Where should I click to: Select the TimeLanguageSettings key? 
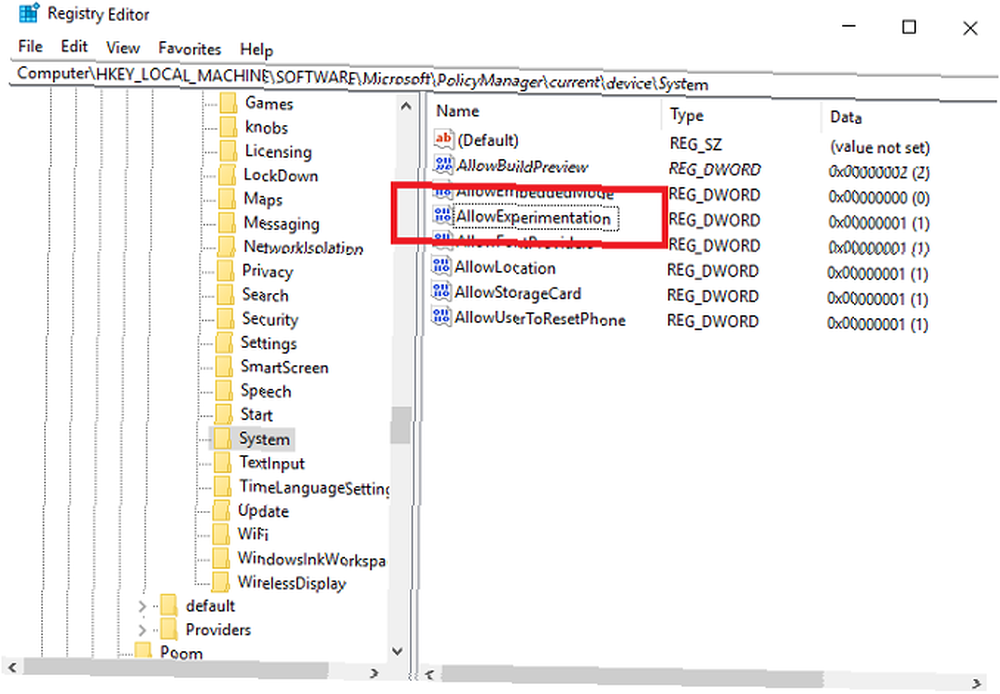(x=314, y=488)
